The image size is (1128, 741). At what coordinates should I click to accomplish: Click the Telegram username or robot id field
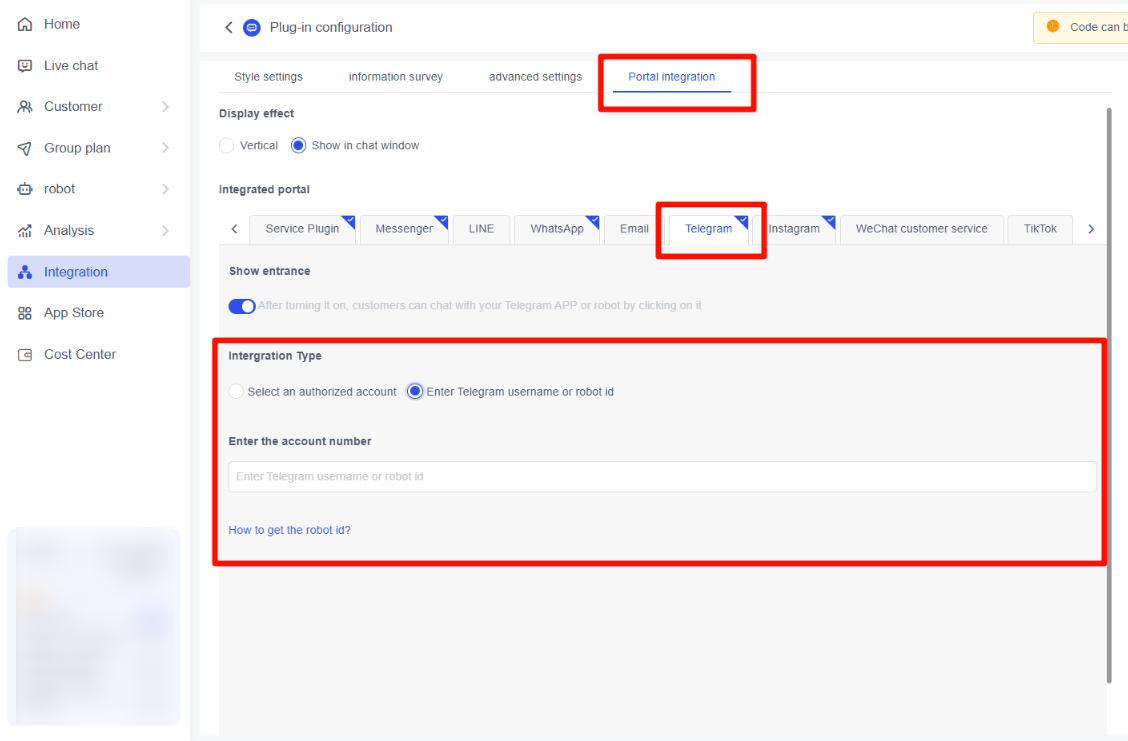click(663, 477)
